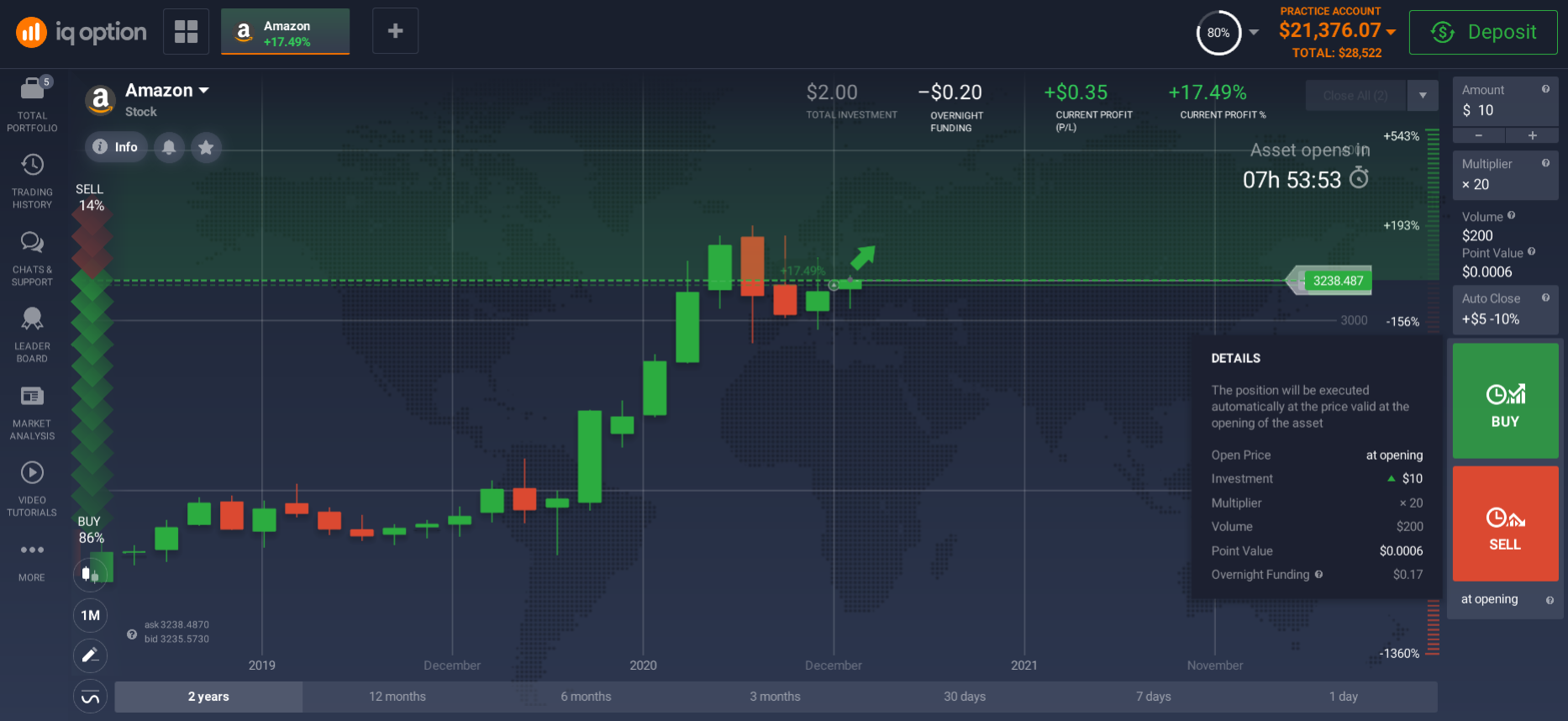
Task: Click the ask/bid help icon
Action: click(132, 634)
